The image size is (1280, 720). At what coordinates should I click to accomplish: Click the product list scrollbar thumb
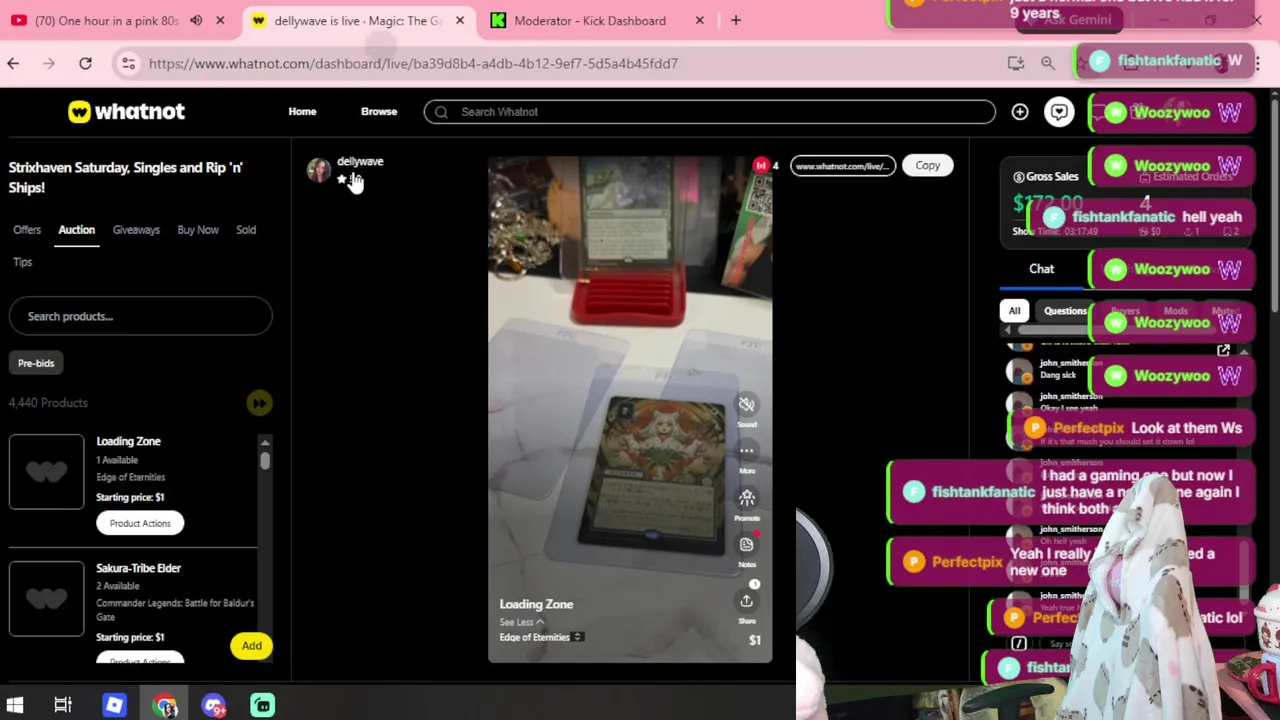265,460
